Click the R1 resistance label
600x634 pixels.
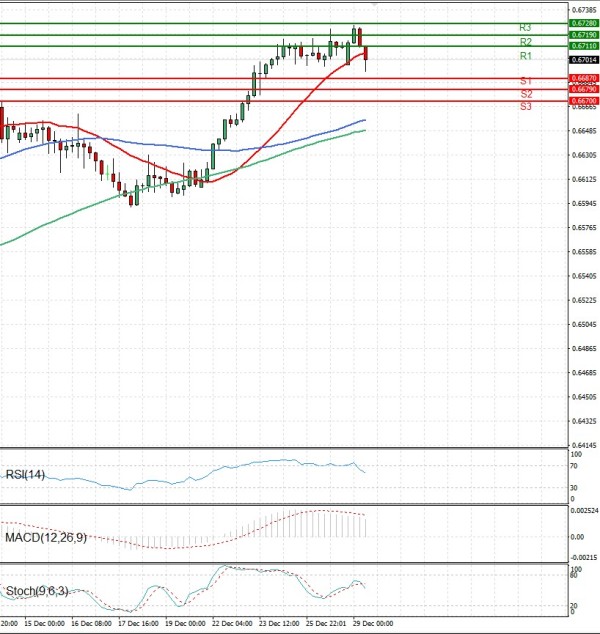tap(524, 57)
